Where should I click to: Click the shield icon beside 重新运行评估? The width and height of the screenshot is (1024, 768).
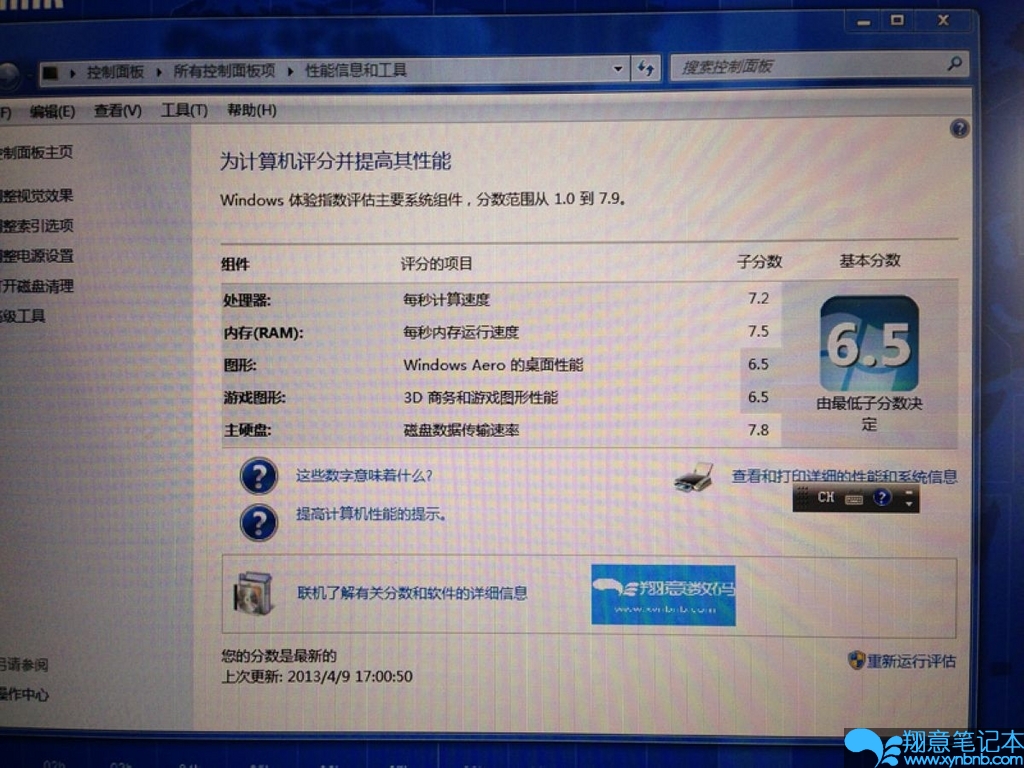(856, 660)
